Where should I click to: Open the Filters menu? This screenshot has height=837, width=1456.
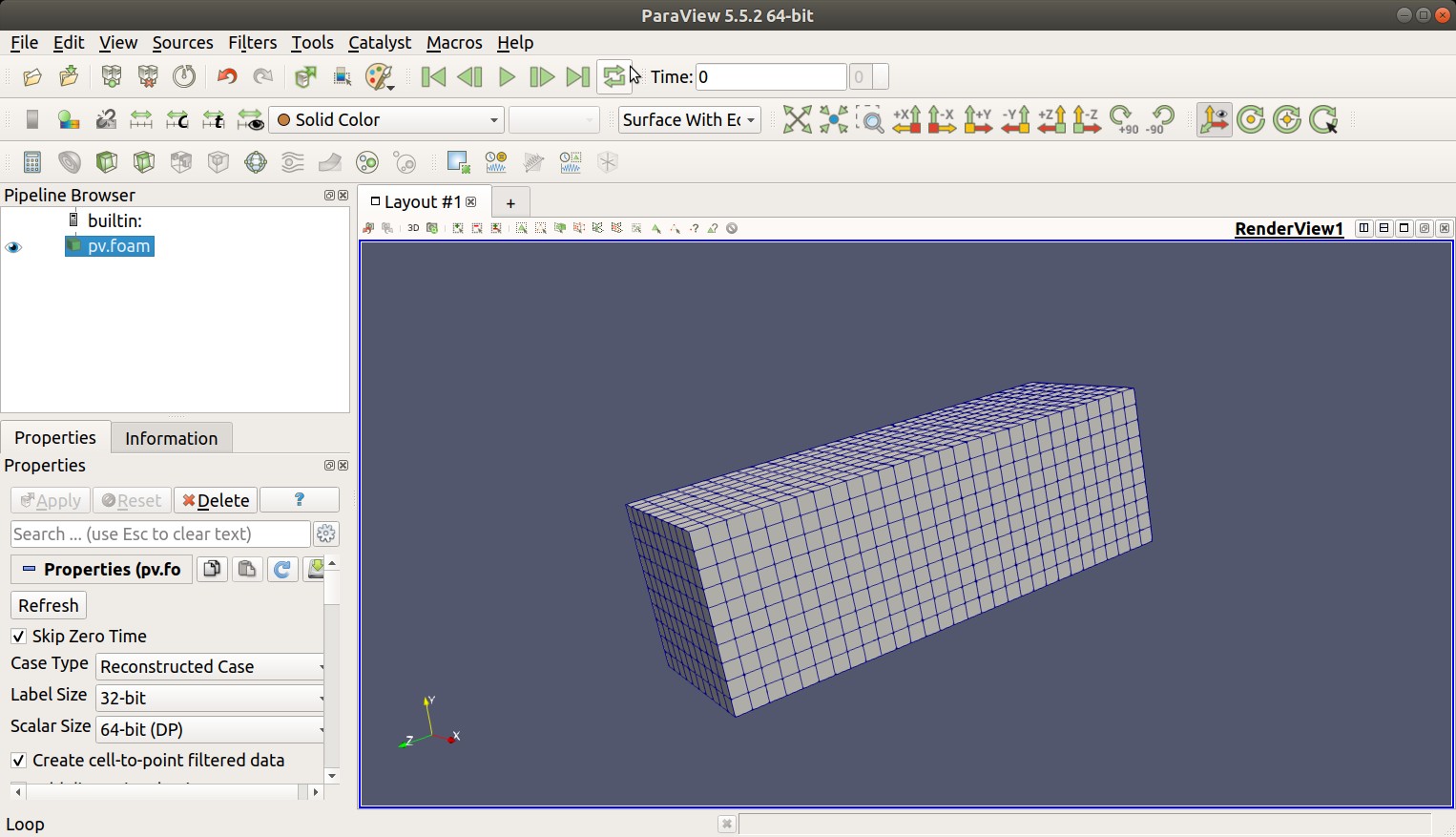[x=252, y=43]
